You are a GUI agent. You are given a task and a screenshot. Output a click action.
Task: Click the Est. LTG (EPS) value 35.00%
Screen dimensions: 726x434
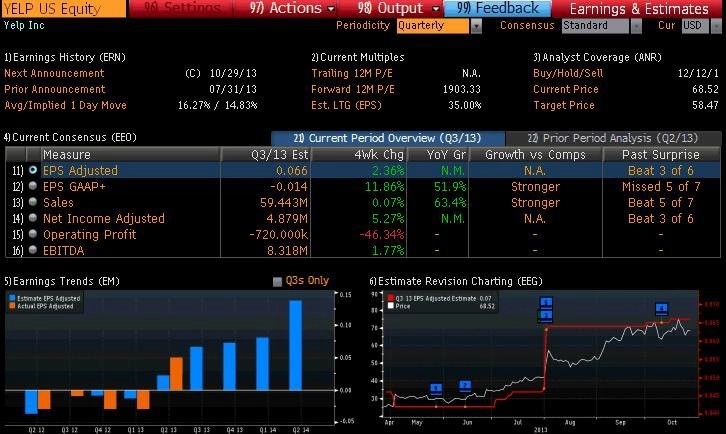465,105
